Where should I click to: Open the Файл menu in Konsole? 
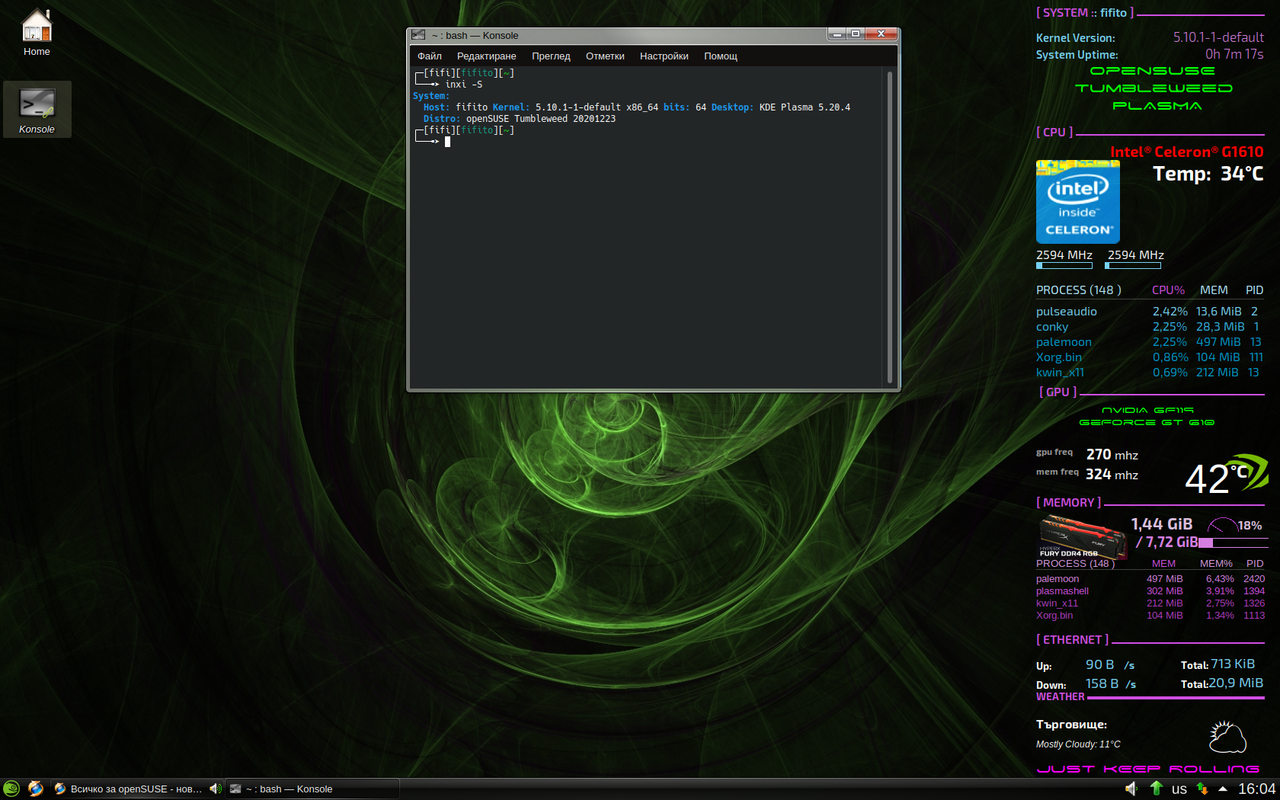pos(429,56)
